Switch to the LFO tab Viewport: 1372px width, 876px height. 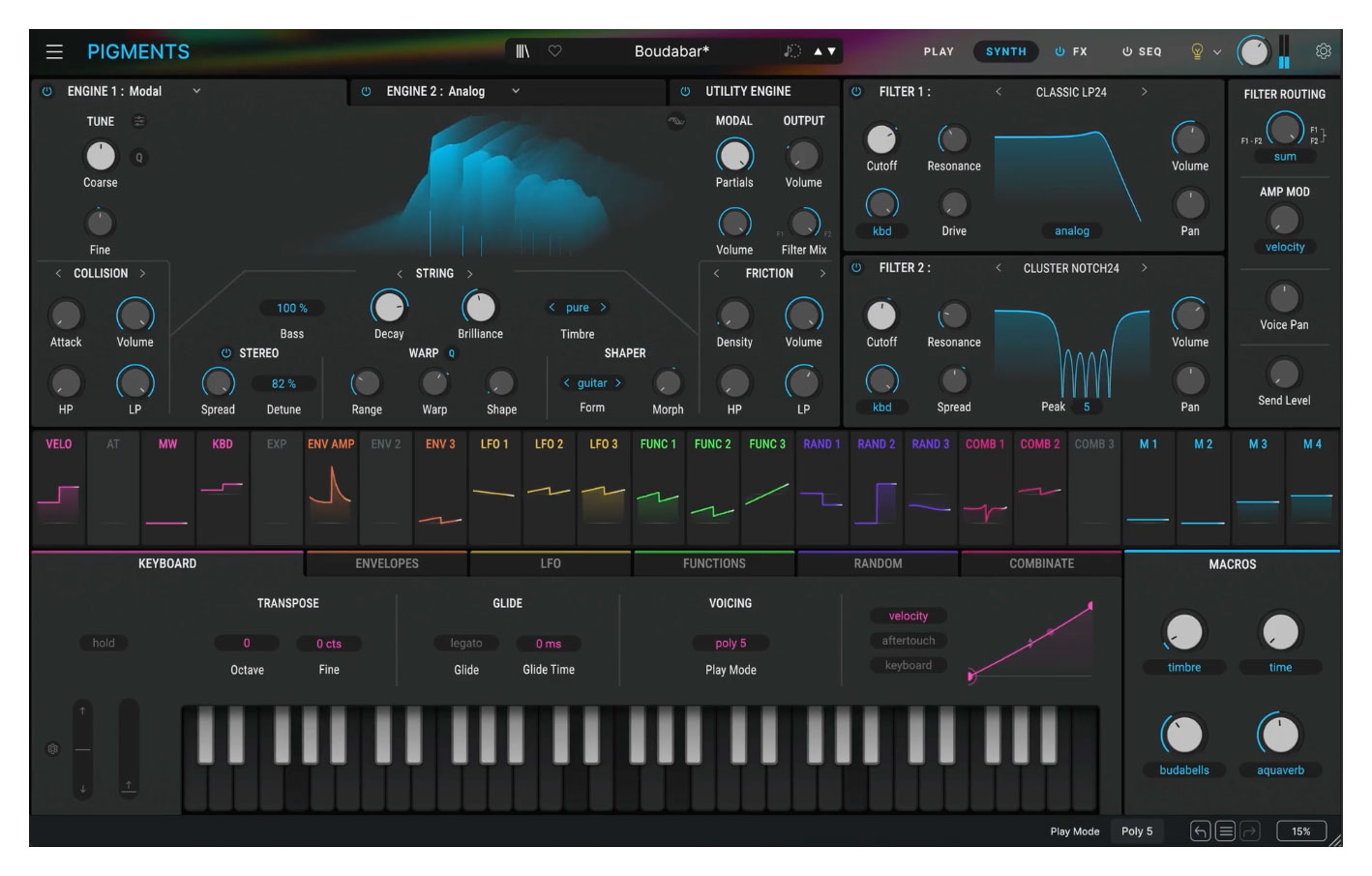pyautogui.click(x=551, y=563)
